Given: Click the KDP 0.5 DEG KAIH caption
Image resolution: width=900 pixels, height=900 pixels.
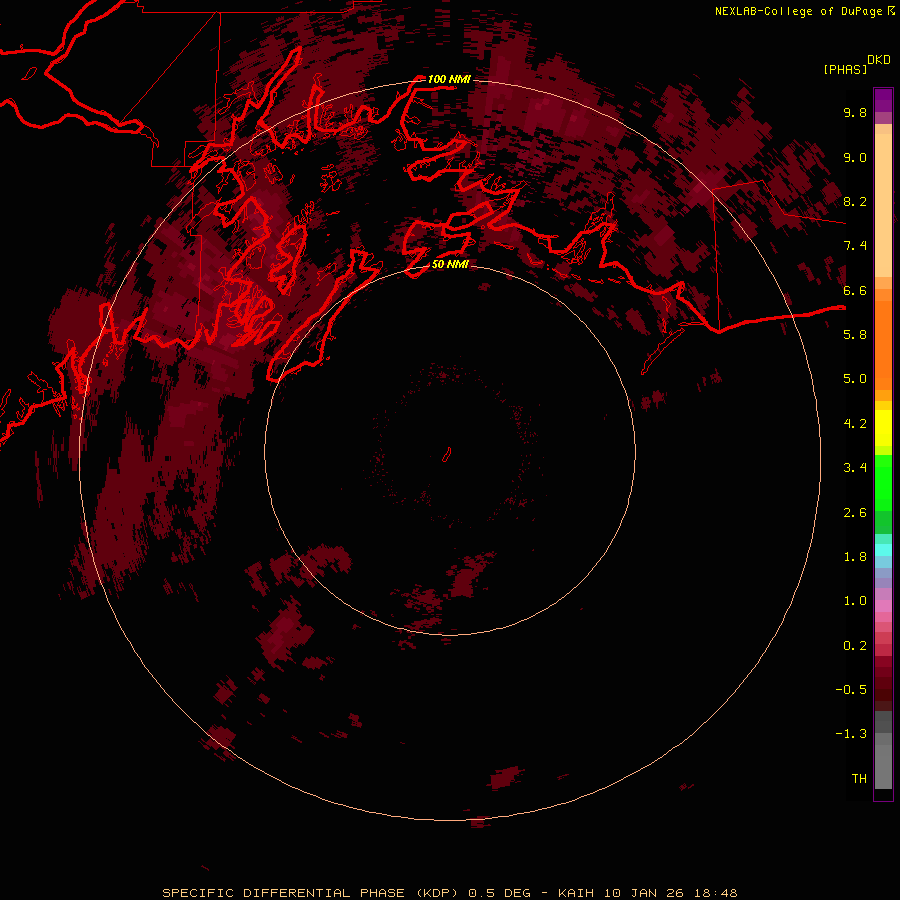Looking at the screenshot, I should coord(449,893).
